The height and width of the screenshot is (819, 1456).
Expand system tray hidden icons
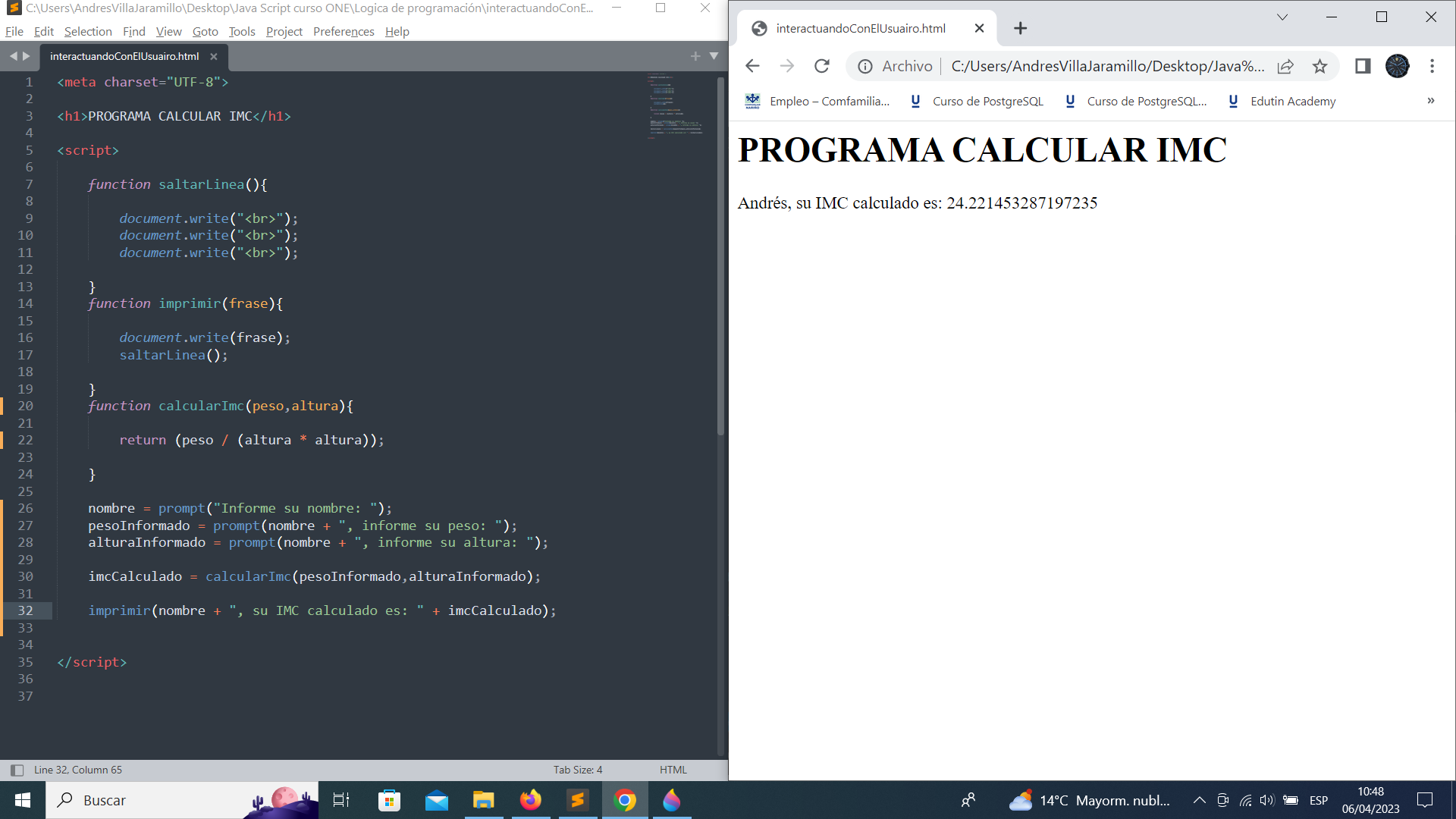pos(1199,800)
